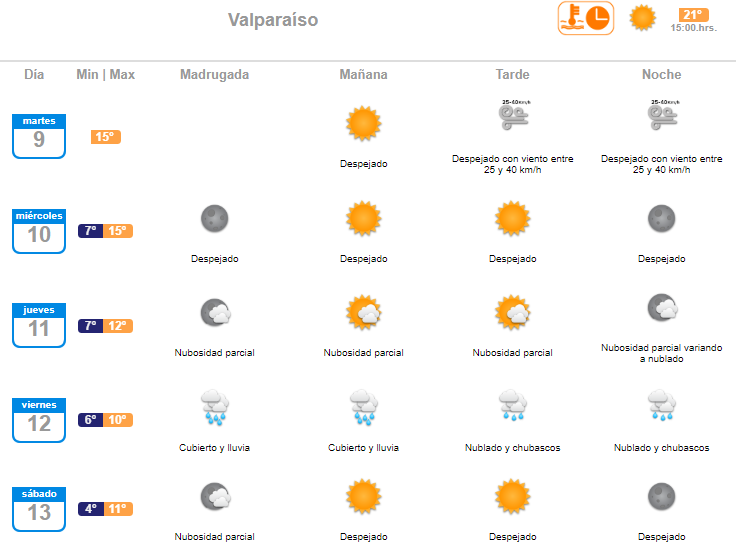Click the partly cloudy sun for jueves Mañana
Screen dimensions: 740x556
click(x=363, y=312)
